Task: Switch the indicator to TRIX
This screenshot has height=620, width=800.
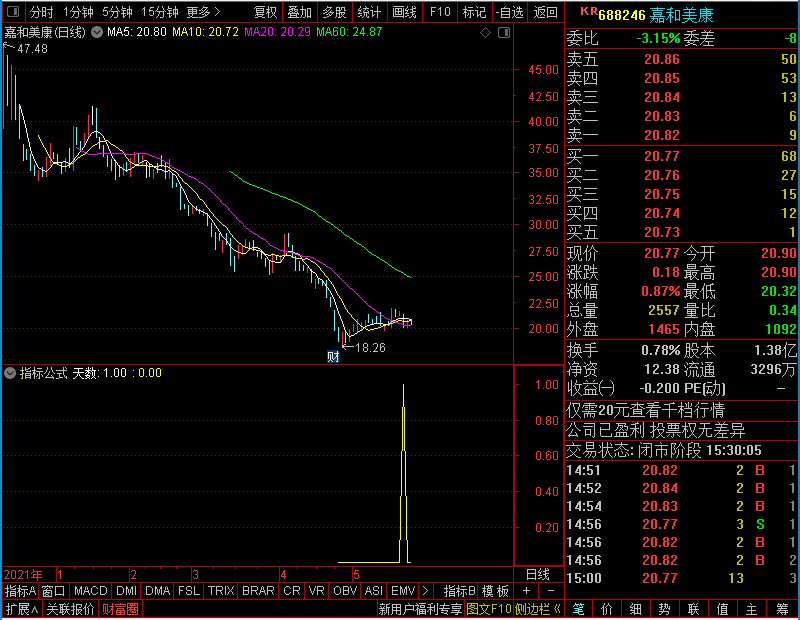Action: coord(221,591)
